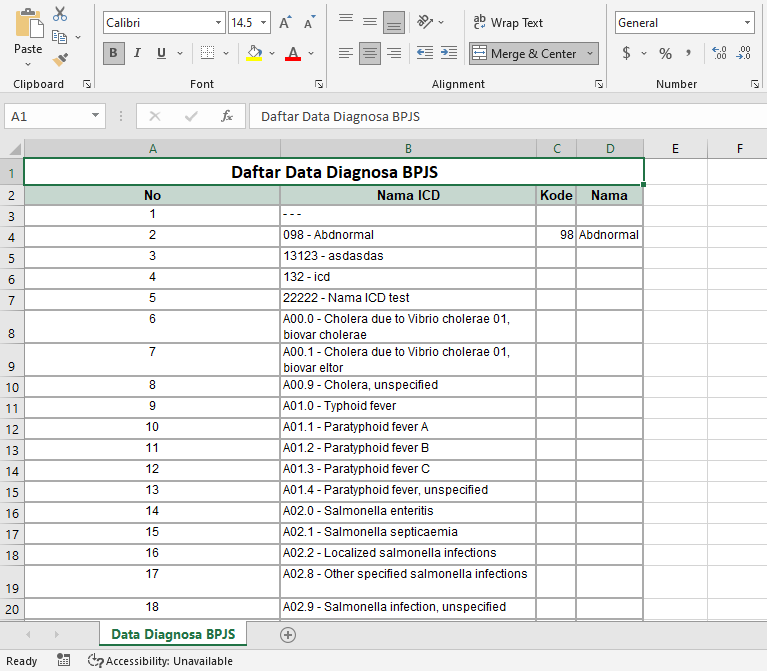
Task: Decrease the cell indent
Action: (x=425, y=53)
